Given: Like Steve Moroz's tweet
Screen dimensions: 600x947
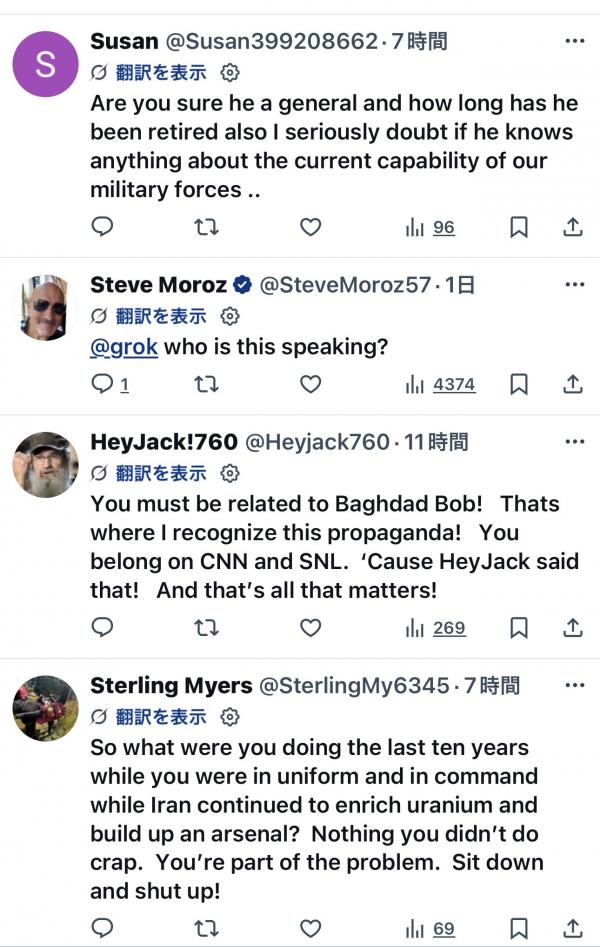Looking at the screenshot, I should [311, 384].
